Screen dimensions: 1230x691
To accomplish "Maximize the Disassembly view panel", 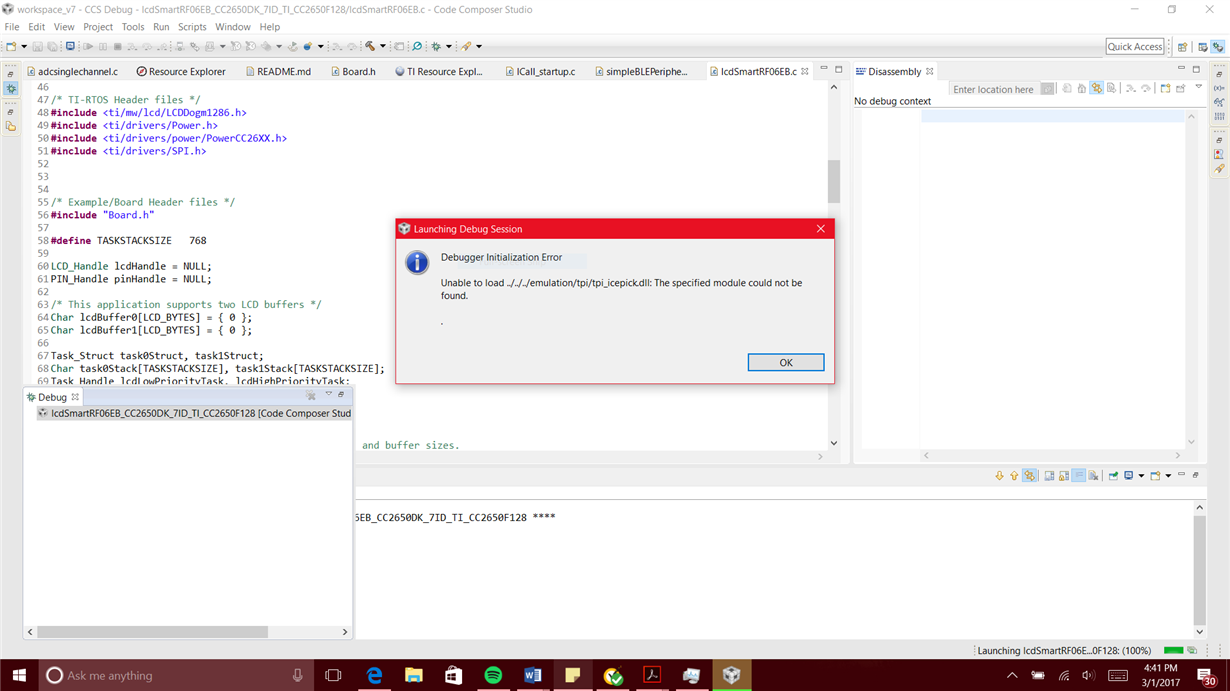I will (x=1196, y=69).
